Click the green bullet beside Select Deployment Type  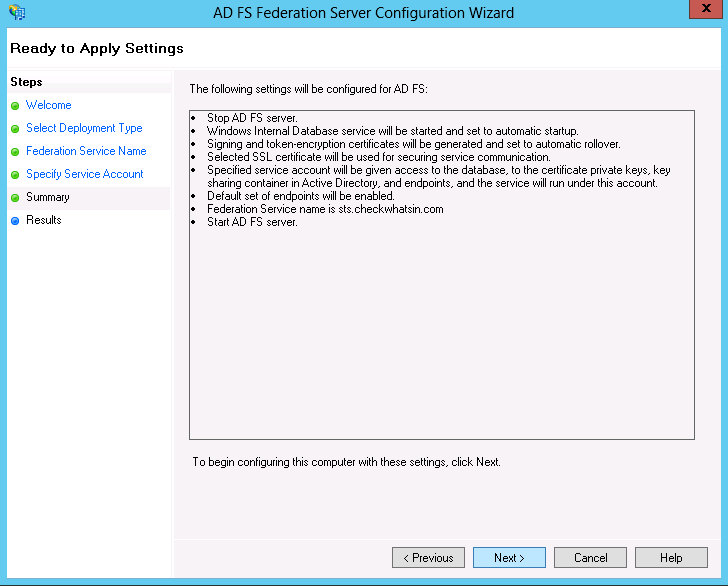click(15, 129)
